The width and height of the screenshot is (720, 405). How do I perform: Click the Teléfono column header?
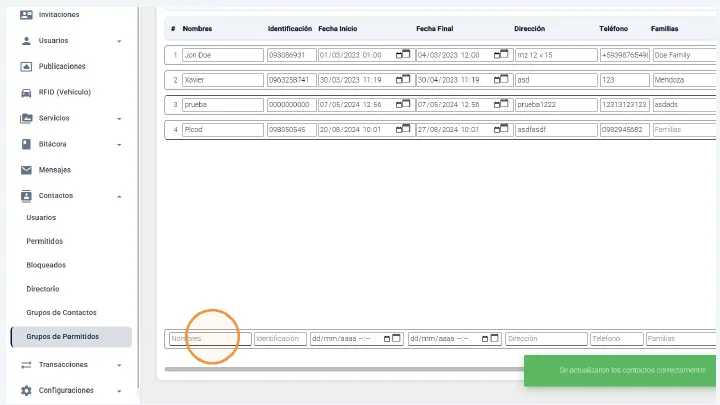coord(613,28)
